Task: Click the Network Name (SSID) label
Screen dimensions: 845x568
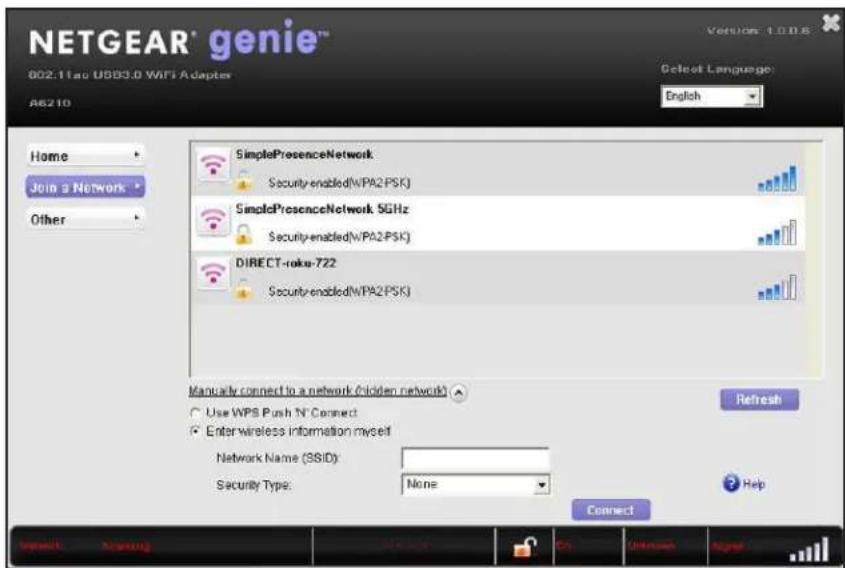Action: [277, 458]
